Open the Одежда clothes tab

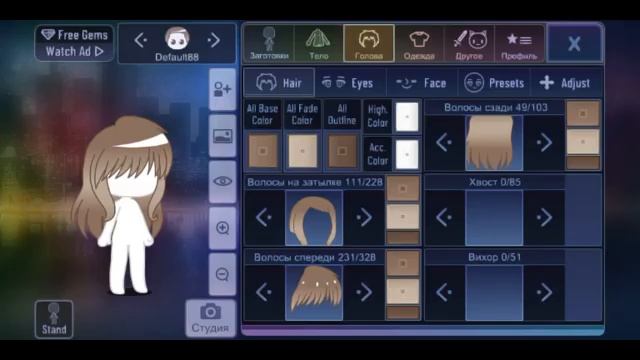(x=419, y=44)
